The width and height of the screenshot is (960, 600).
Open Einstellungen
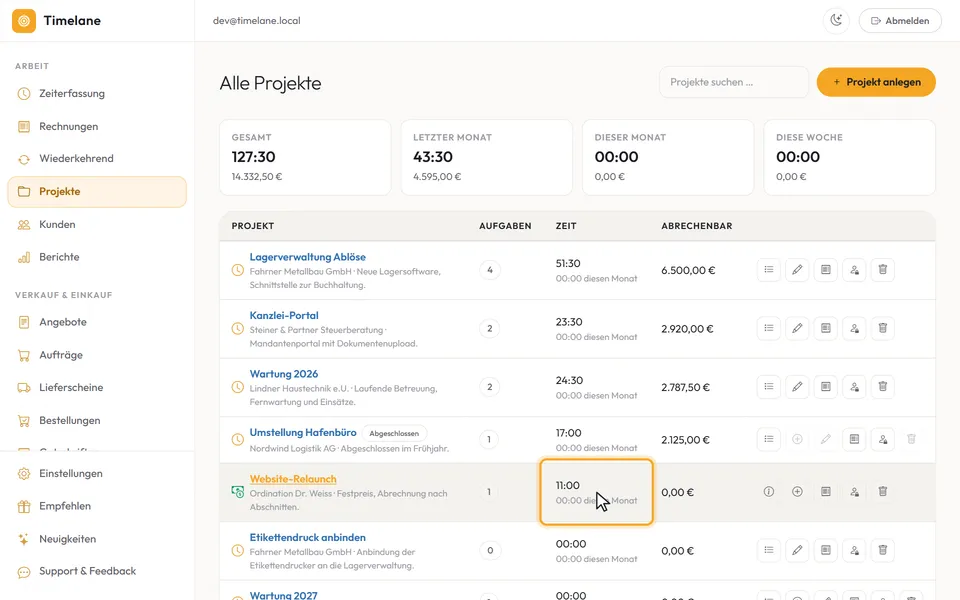point(97,474)
